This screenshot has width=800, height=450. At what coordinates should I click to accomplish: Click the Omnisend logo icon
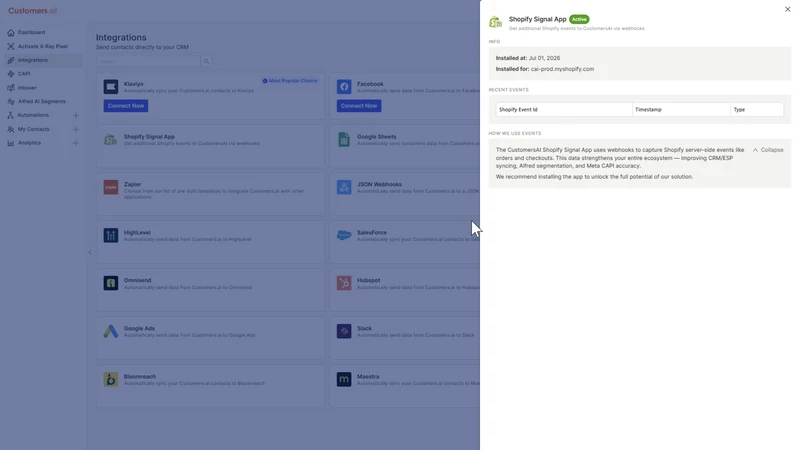click(111, 283)
